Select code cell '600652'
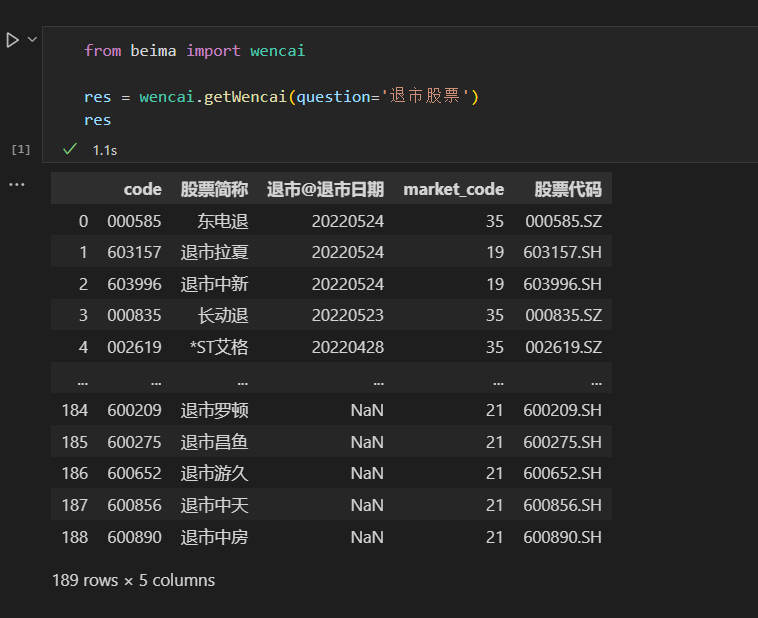This screenshot has height=618, width=758. tap(134, 473)
